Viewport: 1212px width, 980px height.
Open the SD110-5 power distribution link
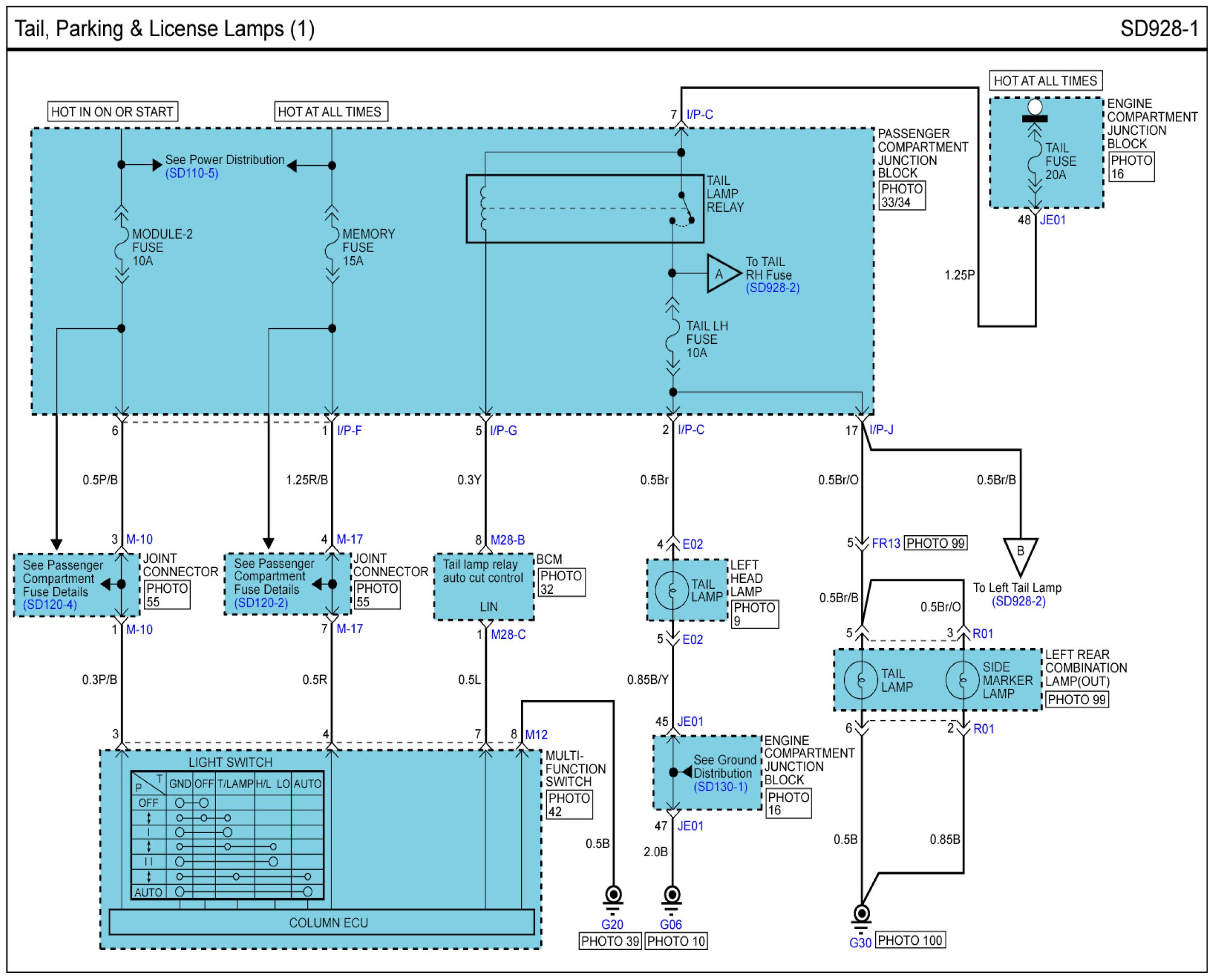pyautogui.click(x=192, y=173)
